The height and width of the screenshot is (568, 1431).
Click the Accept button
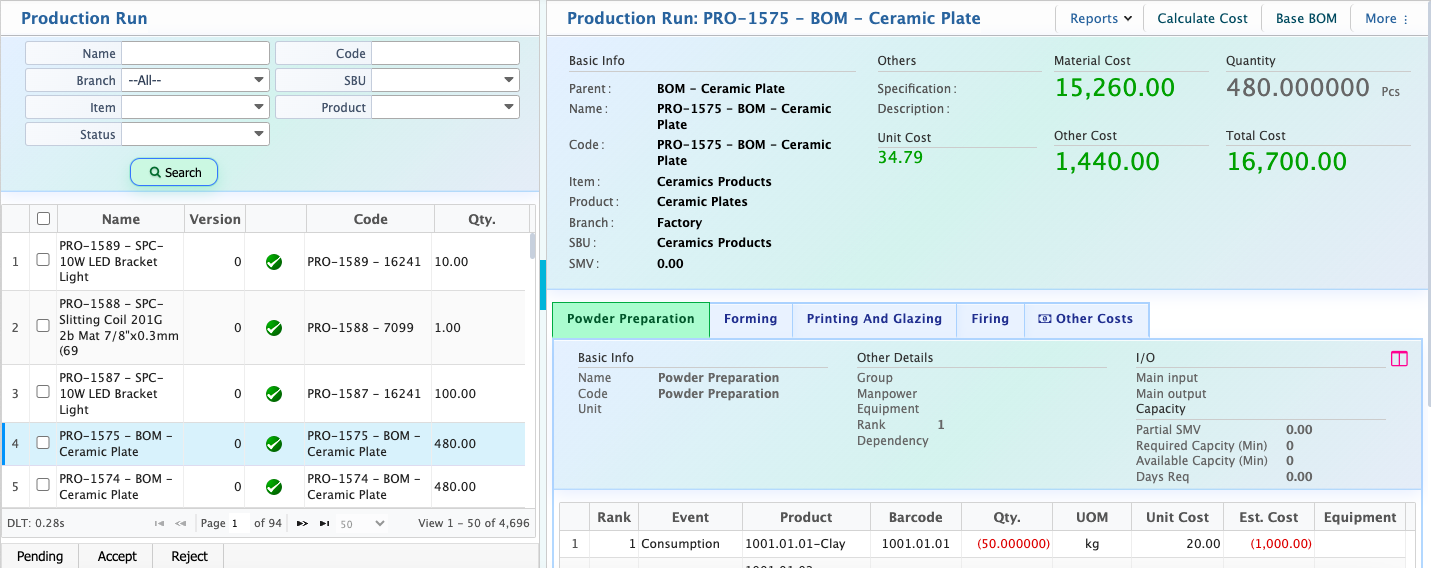117,556
